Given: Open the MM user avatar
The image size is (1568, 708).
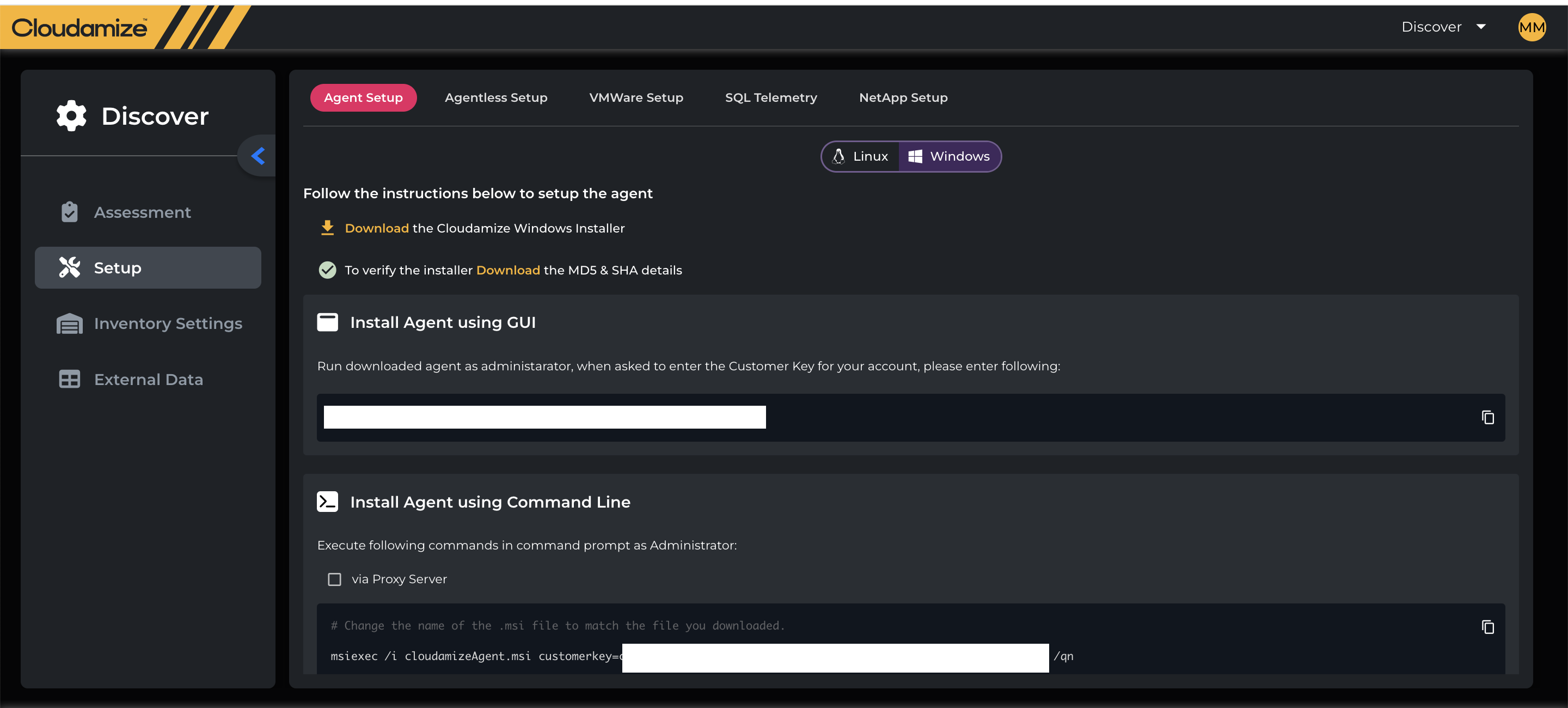Looking at the screenshot, I should click(1531, 27).
